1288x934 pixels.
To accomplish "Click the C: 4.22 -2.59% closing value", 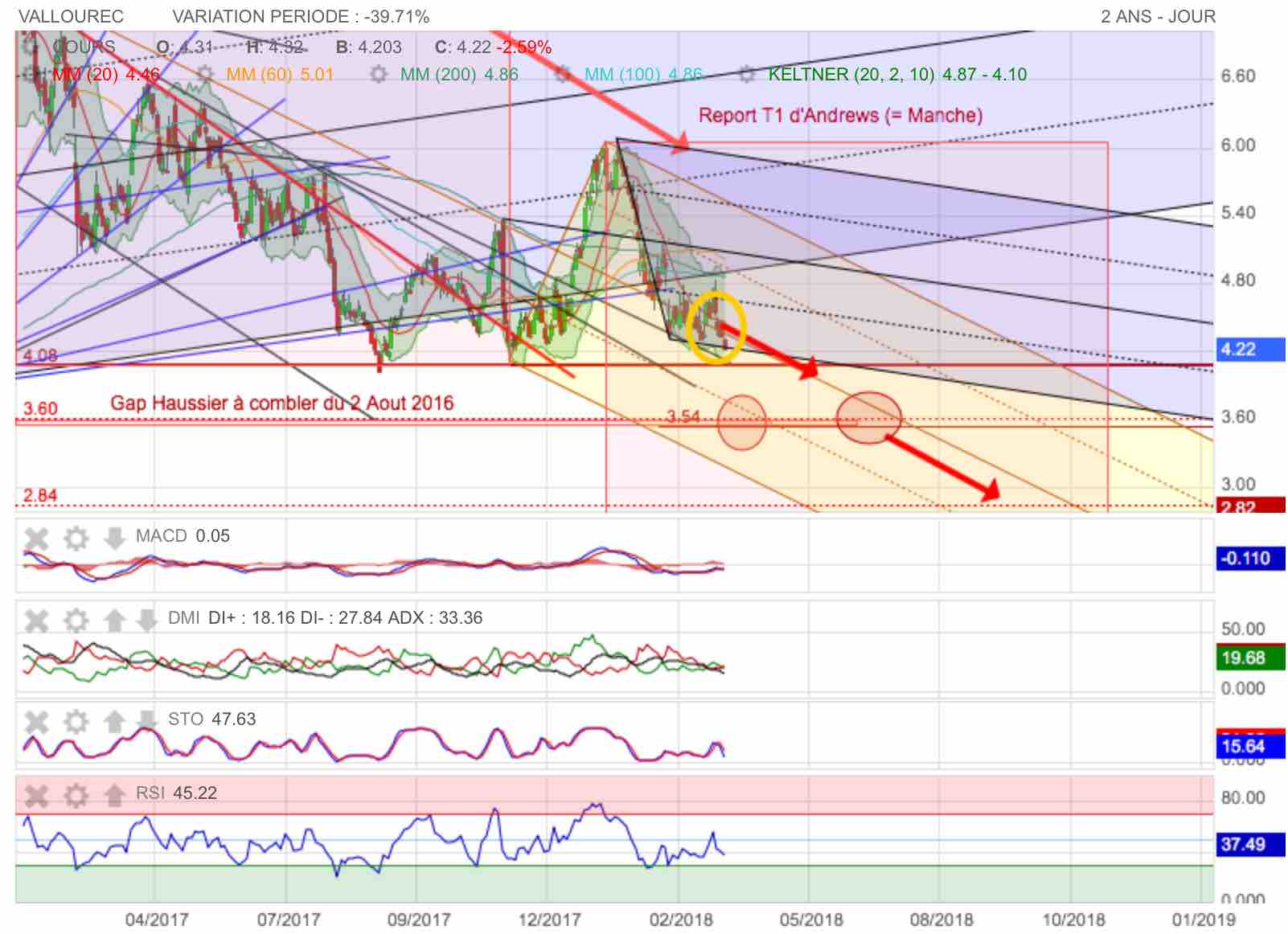I will (494, 47).
